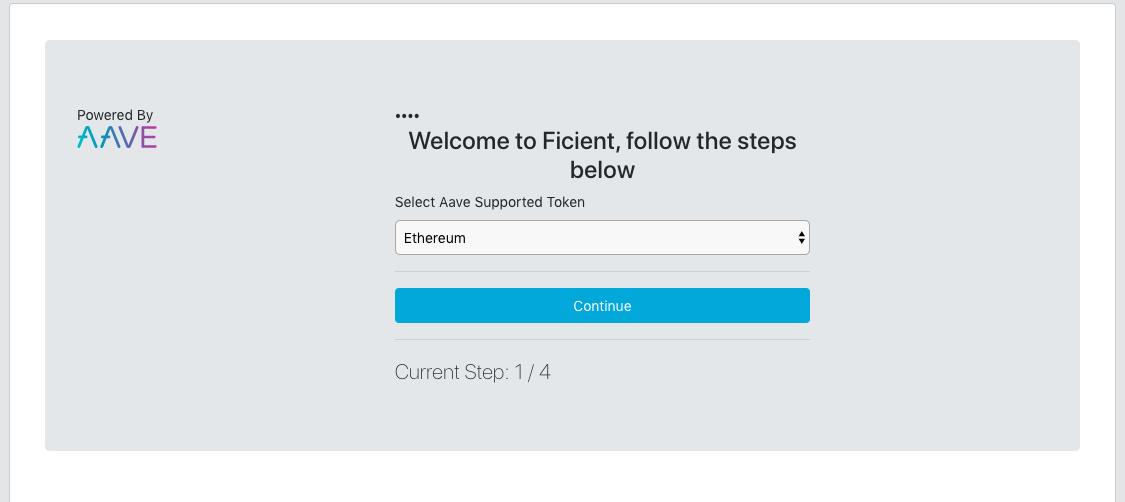Click the divider line below Continue button
Viewport: 1125px width, 502px height.
(602, 339)
